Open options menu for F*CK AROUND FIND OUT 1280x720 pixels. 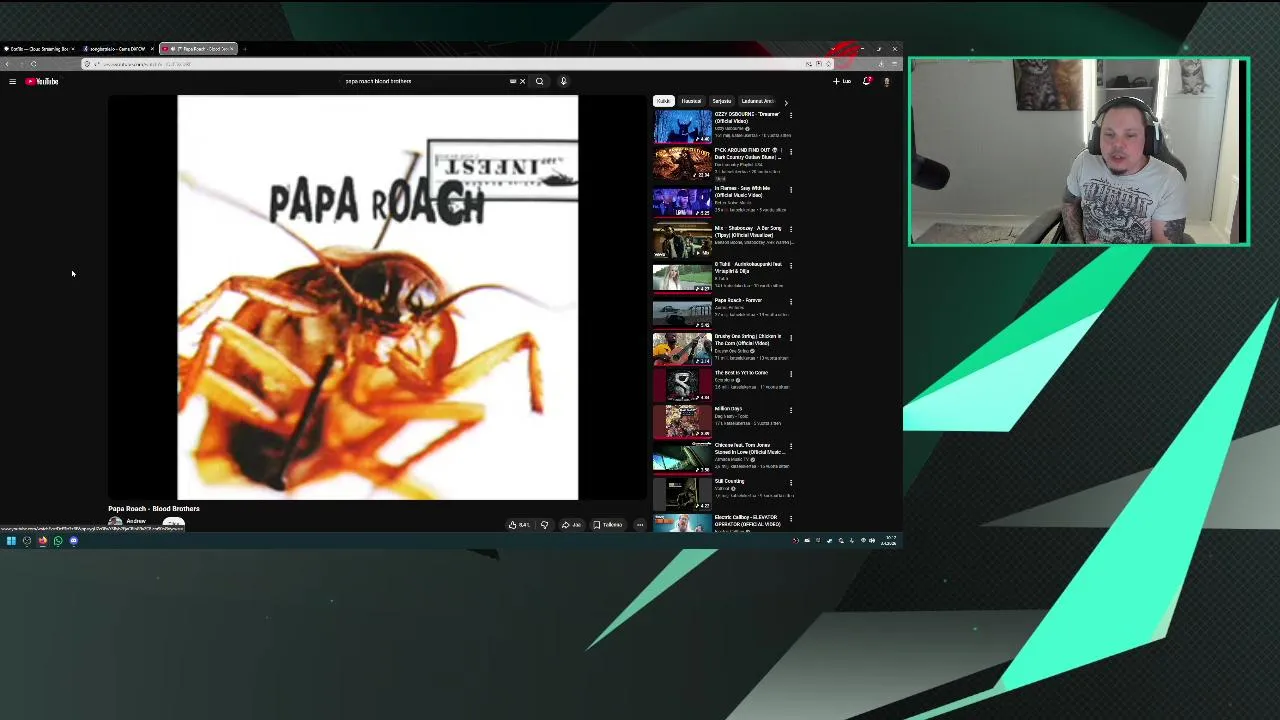tap(791, 152)
